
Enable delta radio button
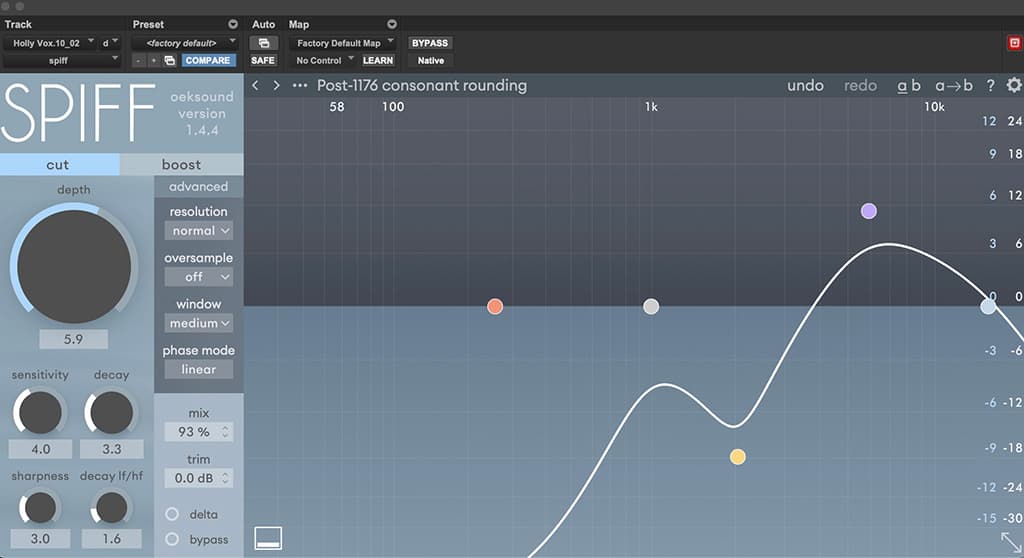pyautogui.click(x=172, y=514)
